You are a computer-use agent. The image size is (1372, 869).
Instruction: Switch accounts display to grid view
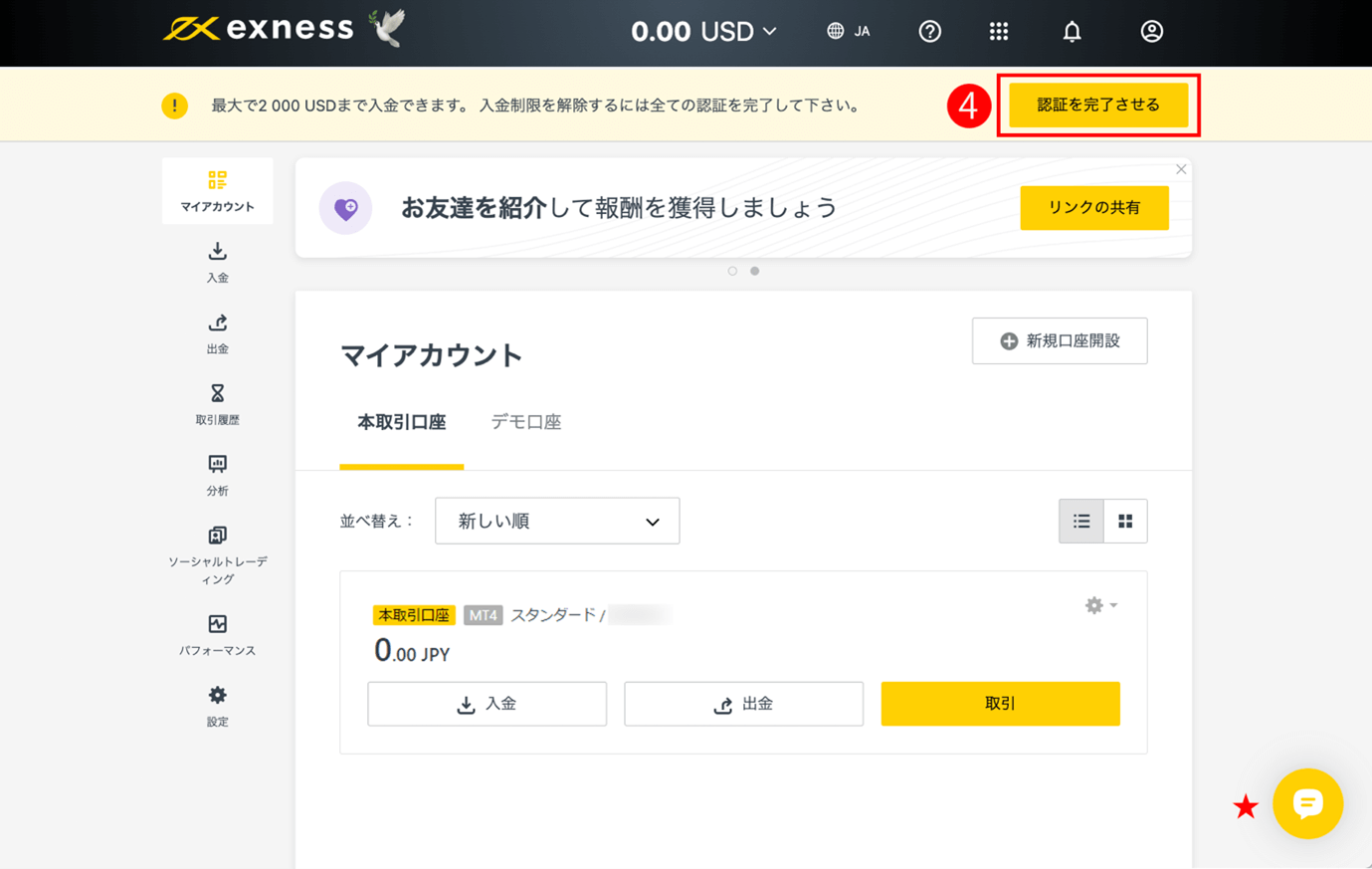(x=1125, y=521)
